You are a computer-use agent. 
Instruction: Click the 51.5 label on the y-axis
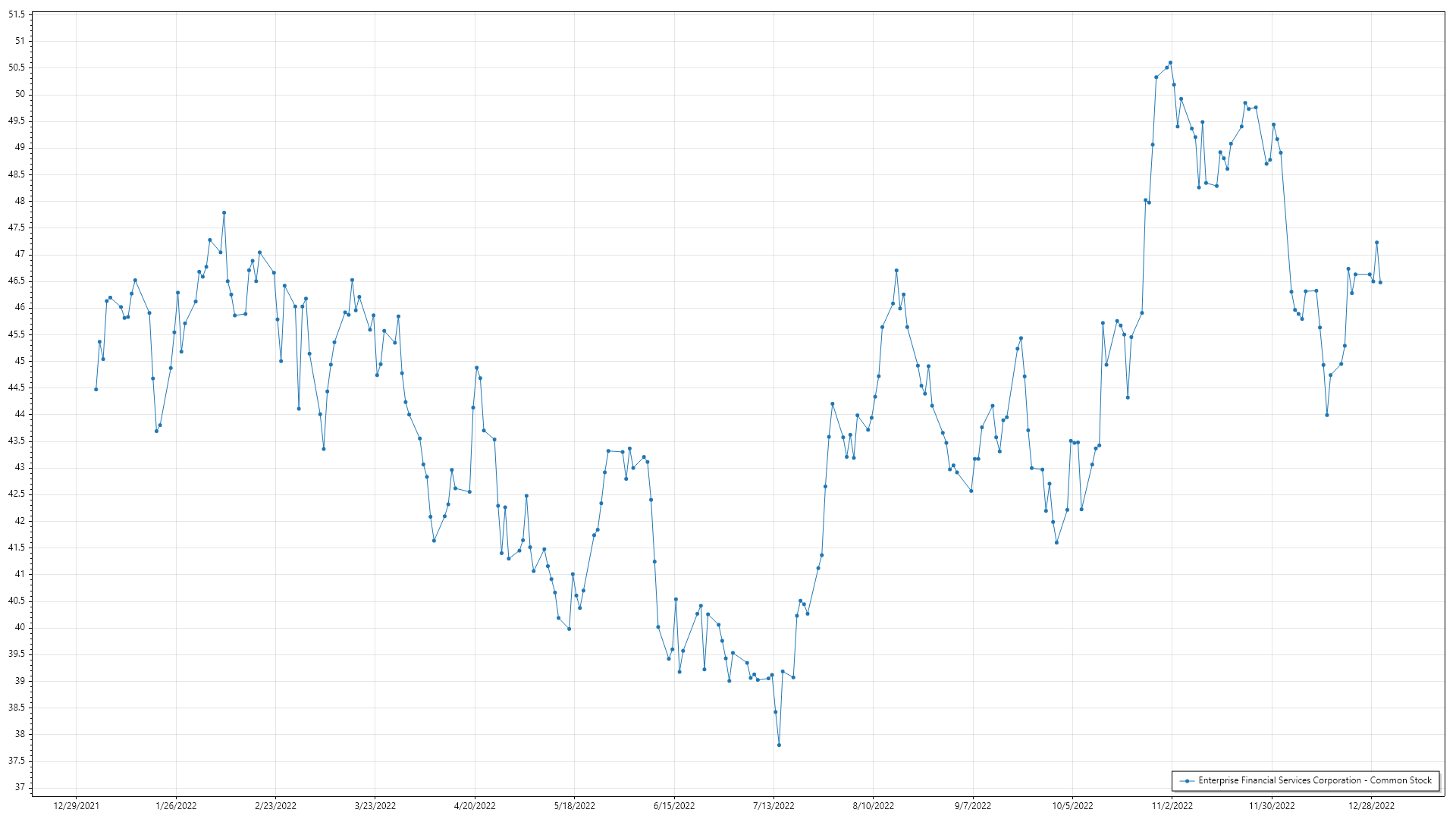click(17, 14)
